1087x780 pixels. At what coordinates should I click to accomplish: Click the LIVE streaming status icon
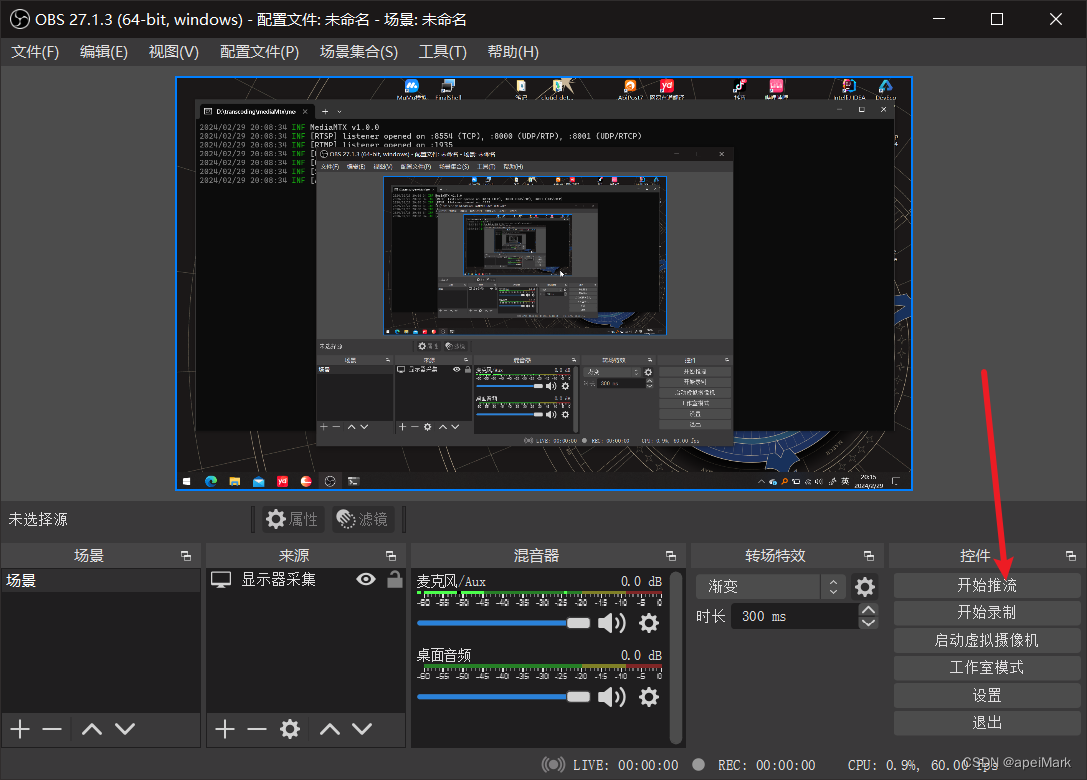pyautogui.click(x=553, y=764)
